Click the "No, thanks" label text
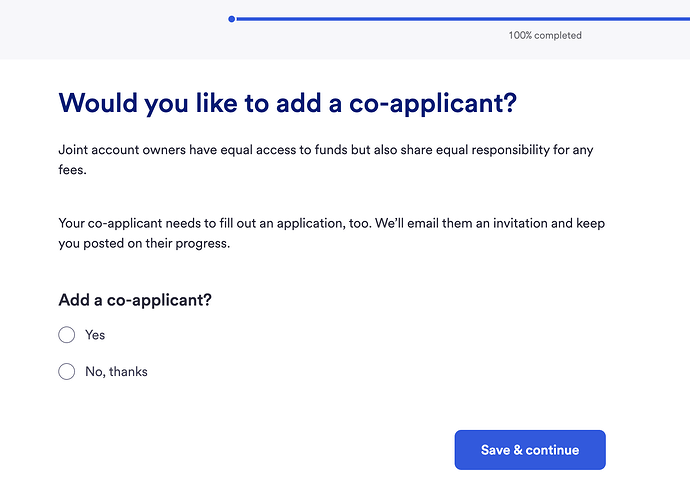This screenshot has height=477, width=690. point(116,372)
